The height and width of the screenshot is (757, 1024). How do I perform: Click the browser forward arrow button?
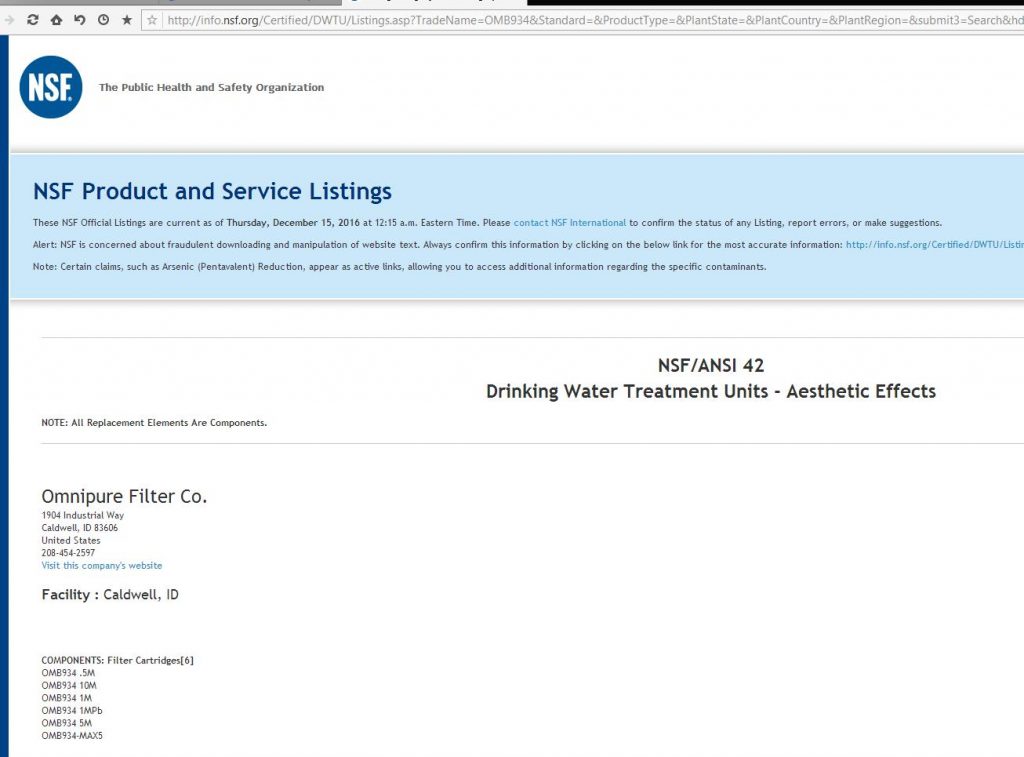pos(9,20)
